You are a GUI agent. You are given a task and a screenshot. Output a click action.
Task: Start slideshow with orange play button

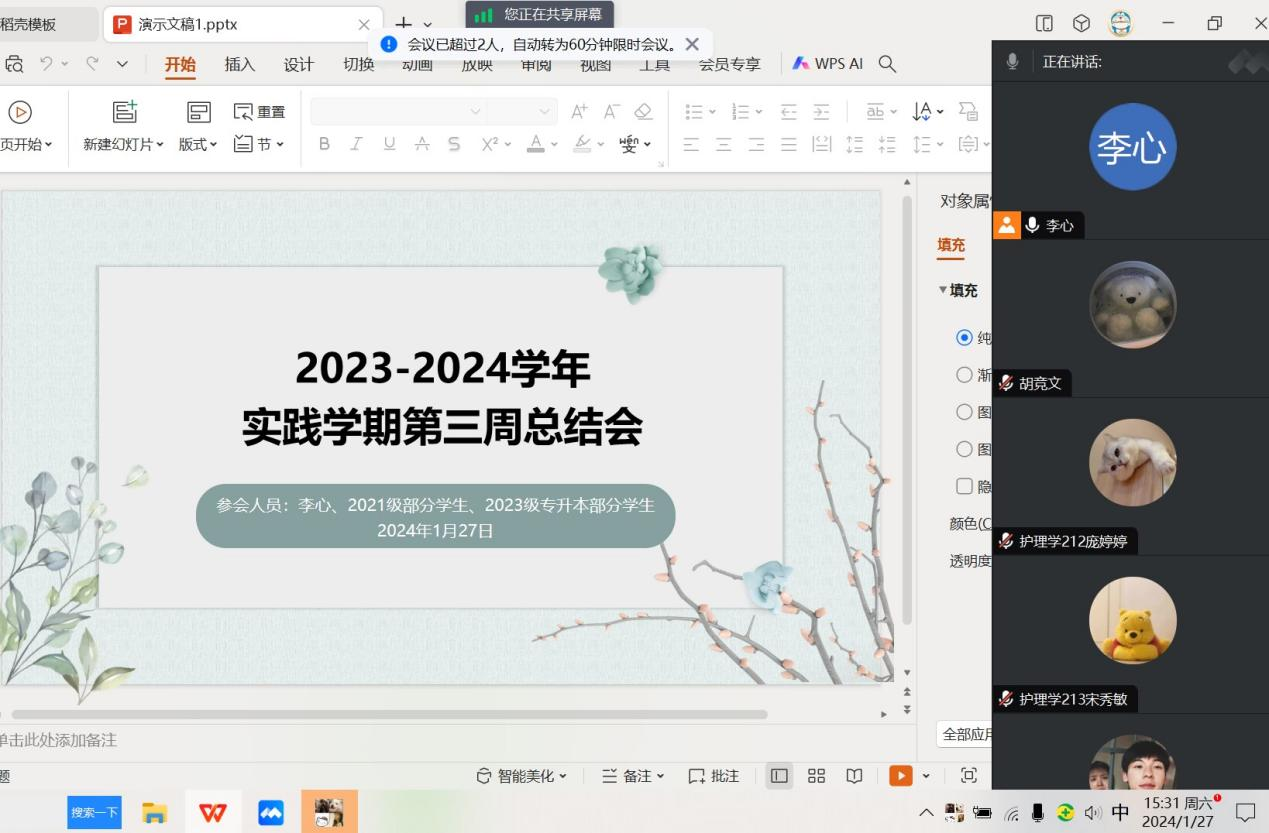click(901, 776)
